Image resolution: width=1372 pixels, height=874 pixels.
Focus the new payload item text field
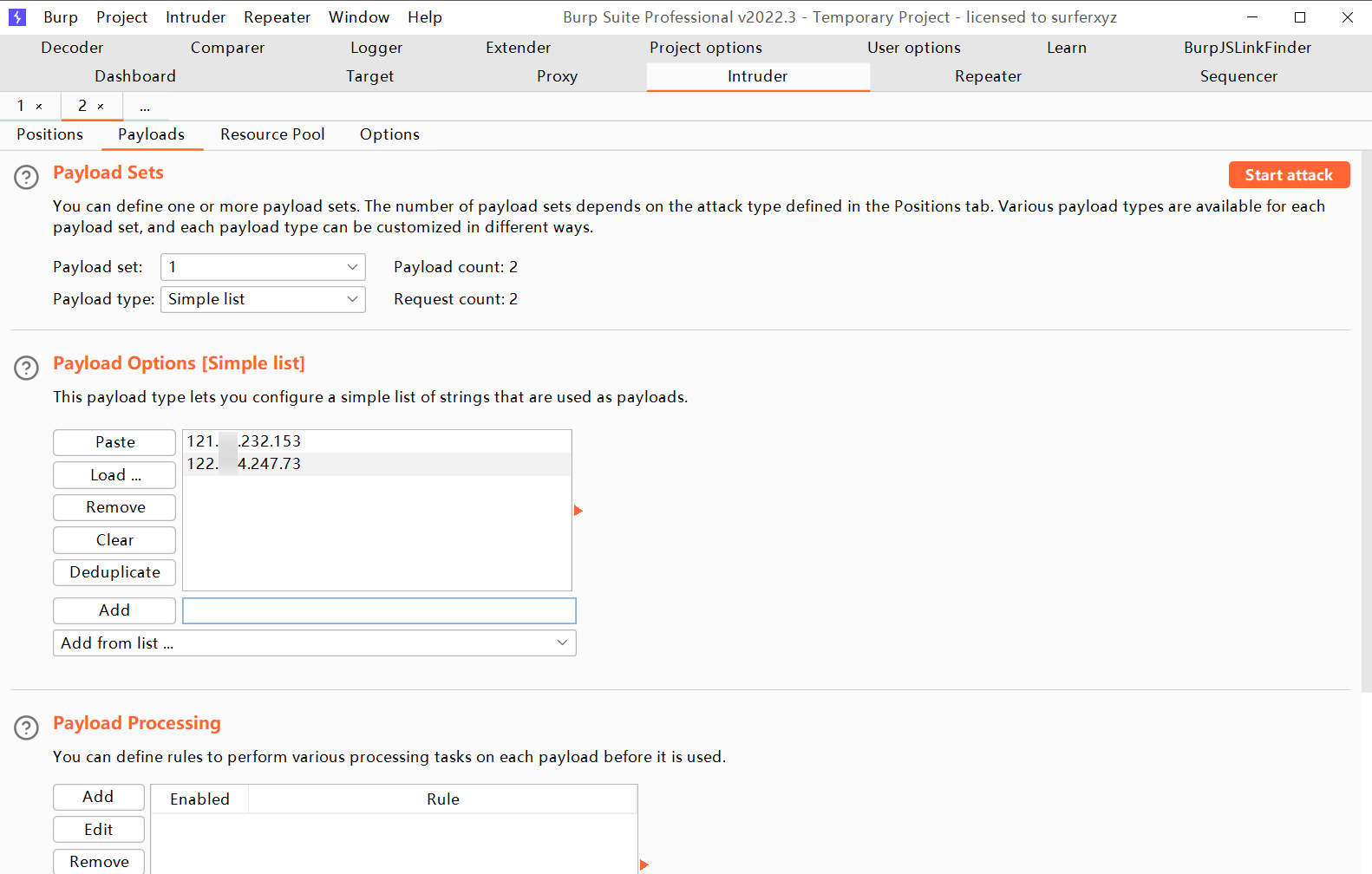click(379, 610)
